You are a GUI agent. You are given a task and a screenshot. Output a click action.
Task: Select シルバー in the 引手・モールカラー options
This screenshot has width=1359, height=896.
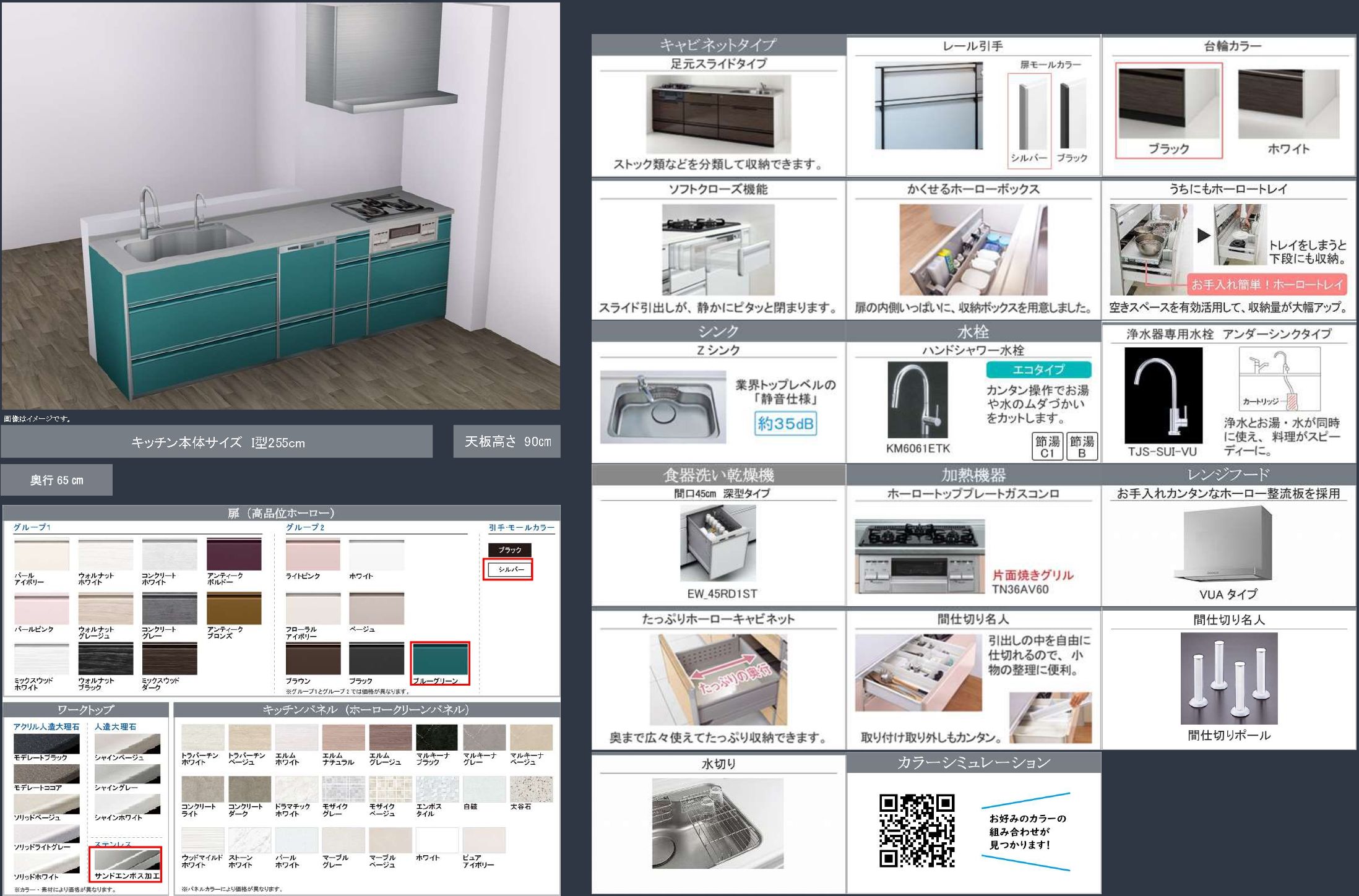510,569
